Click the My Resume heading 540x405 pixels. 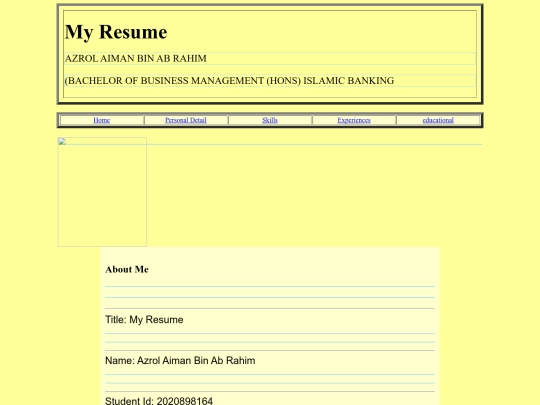[x=116, y=32]
